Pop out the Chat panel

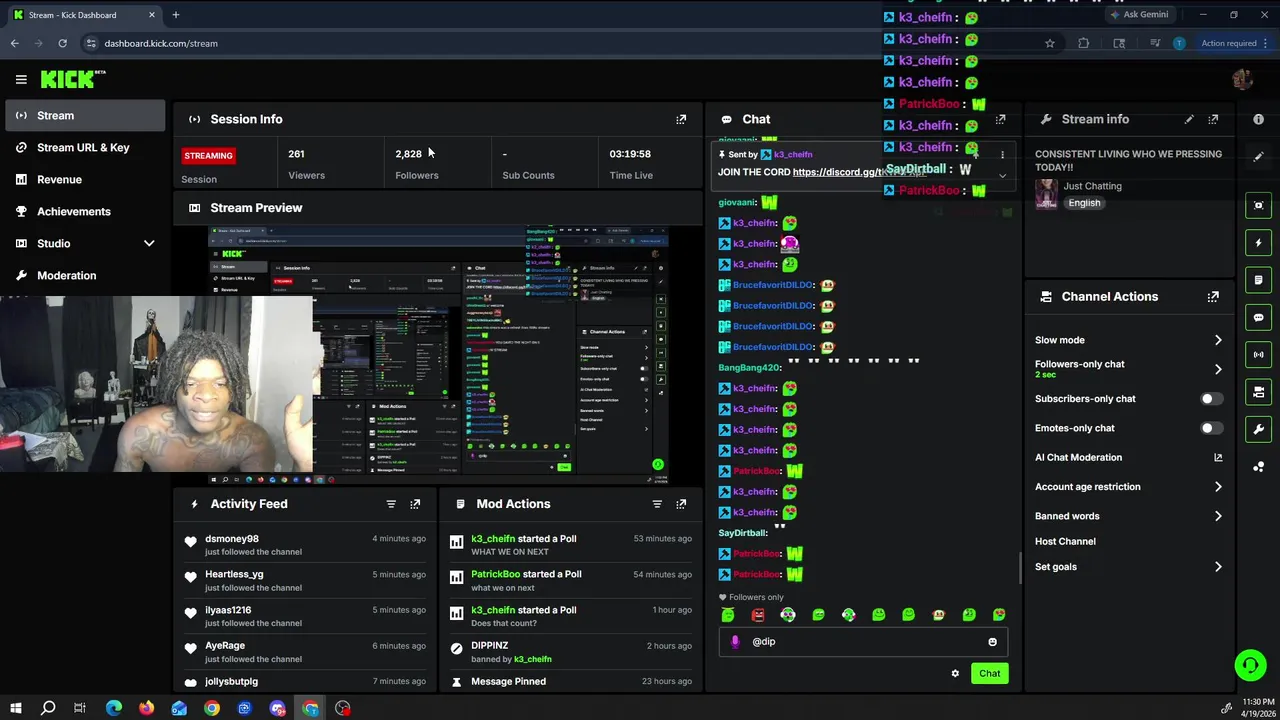1000,119
